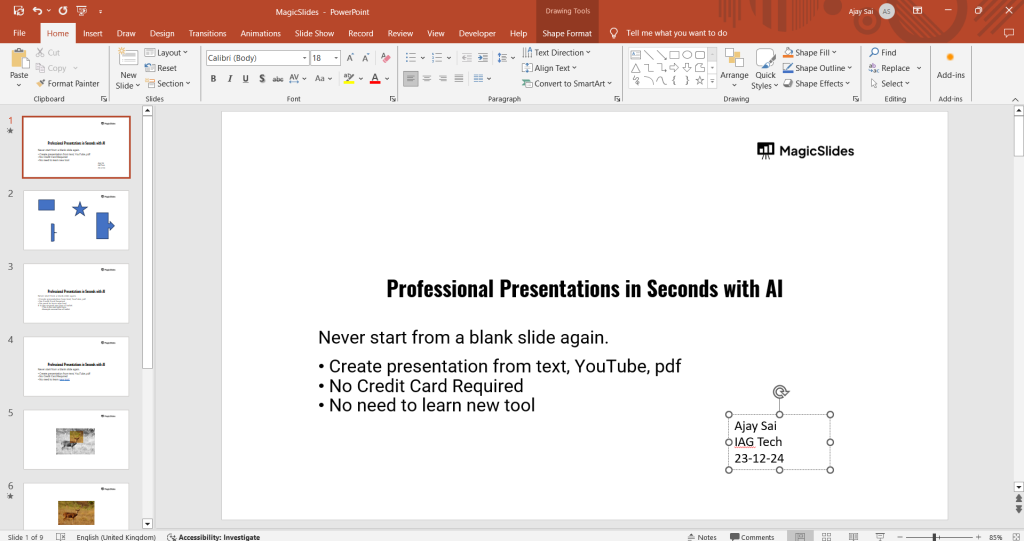Apply text shadow
The height and width of the screenshot is (541, 1024).
pyautogui.click(x=262, y=78)
